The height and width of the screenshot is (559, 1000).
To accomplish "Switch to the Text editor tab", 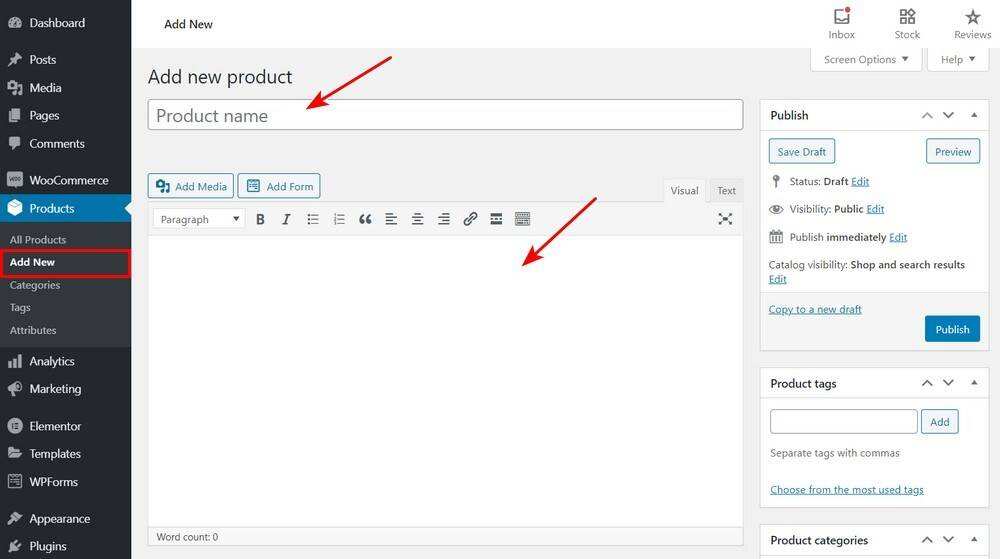I will (726, 191).
